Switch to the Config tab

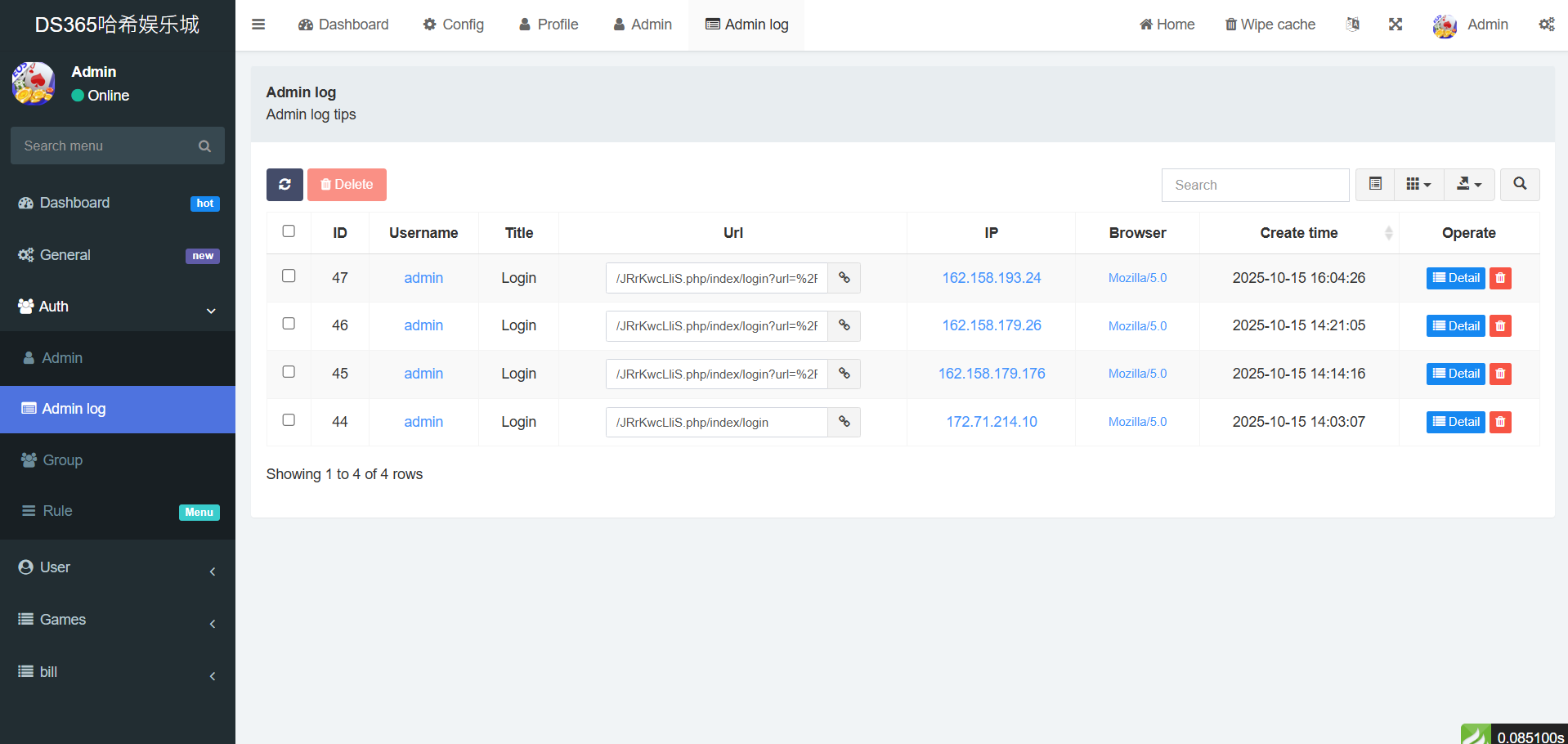454,25
